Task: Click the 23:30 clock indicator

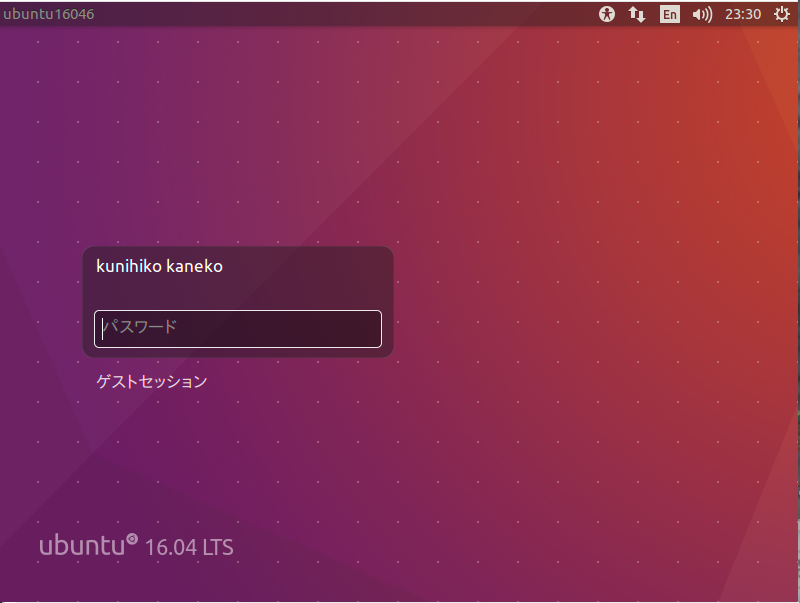Action: pyautogui.click(x=743, y=14)
